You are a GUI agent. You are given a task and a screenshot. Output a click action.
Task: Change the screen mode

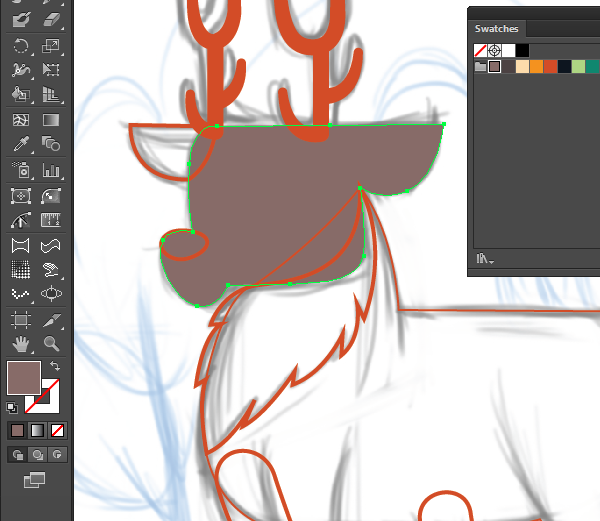pyautogui.click(x=34, y=480)
